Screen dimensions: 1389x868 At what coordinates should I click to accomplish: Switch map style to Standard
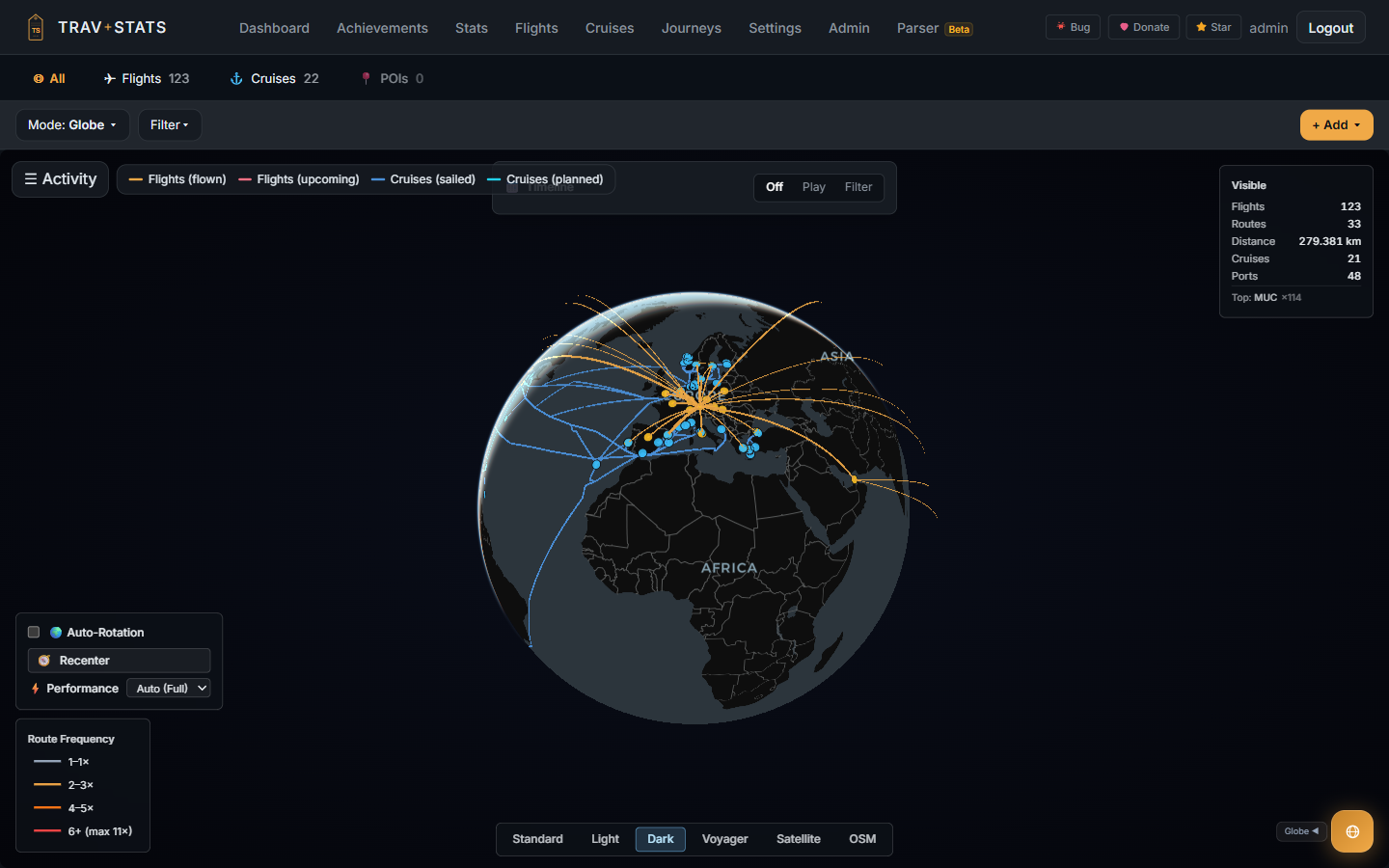(537, 839)
